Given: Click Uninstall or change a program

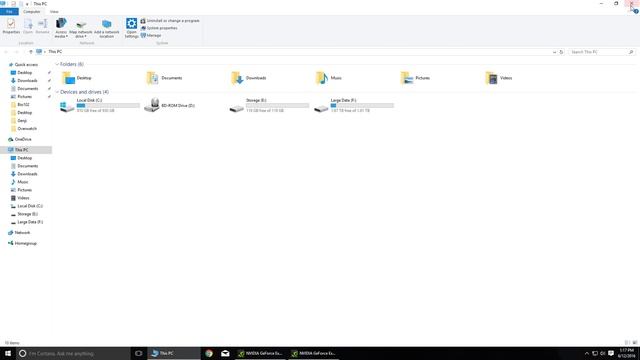Looking at the screenshot, I should [x=170, y=20].
